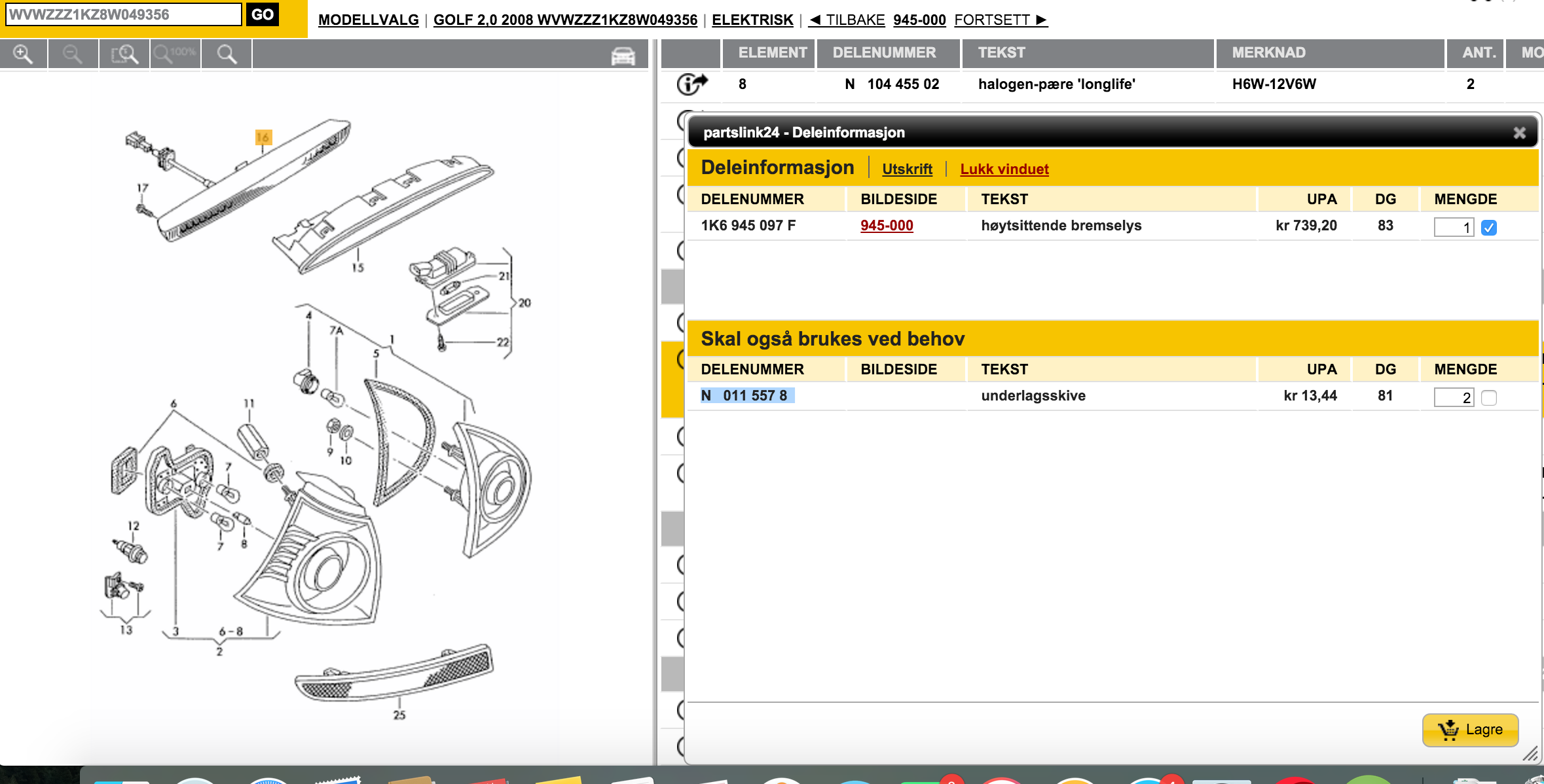Screen dimensions: 1544x784
Task: Click the zoom out magnifier icon
Action: click(x=73, y=54)
